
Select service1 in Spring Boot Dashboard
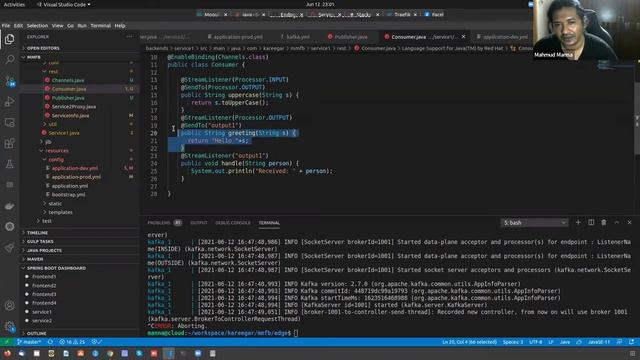[42, 312]
